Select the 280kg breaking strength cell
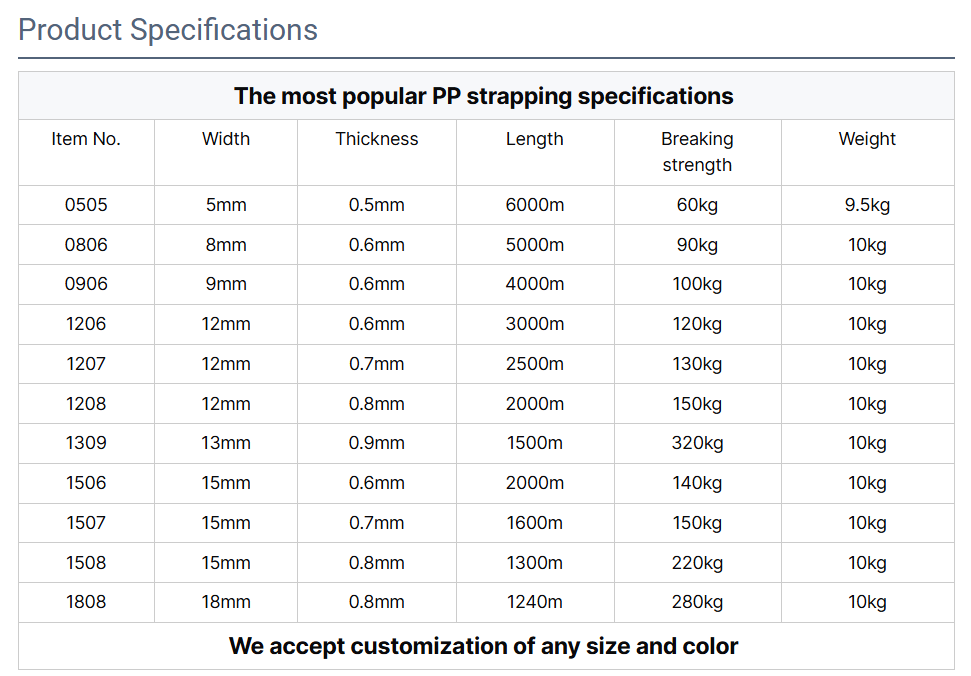This screenshot has height=676, width=971. pyautogui.click(x=697, y=602)
